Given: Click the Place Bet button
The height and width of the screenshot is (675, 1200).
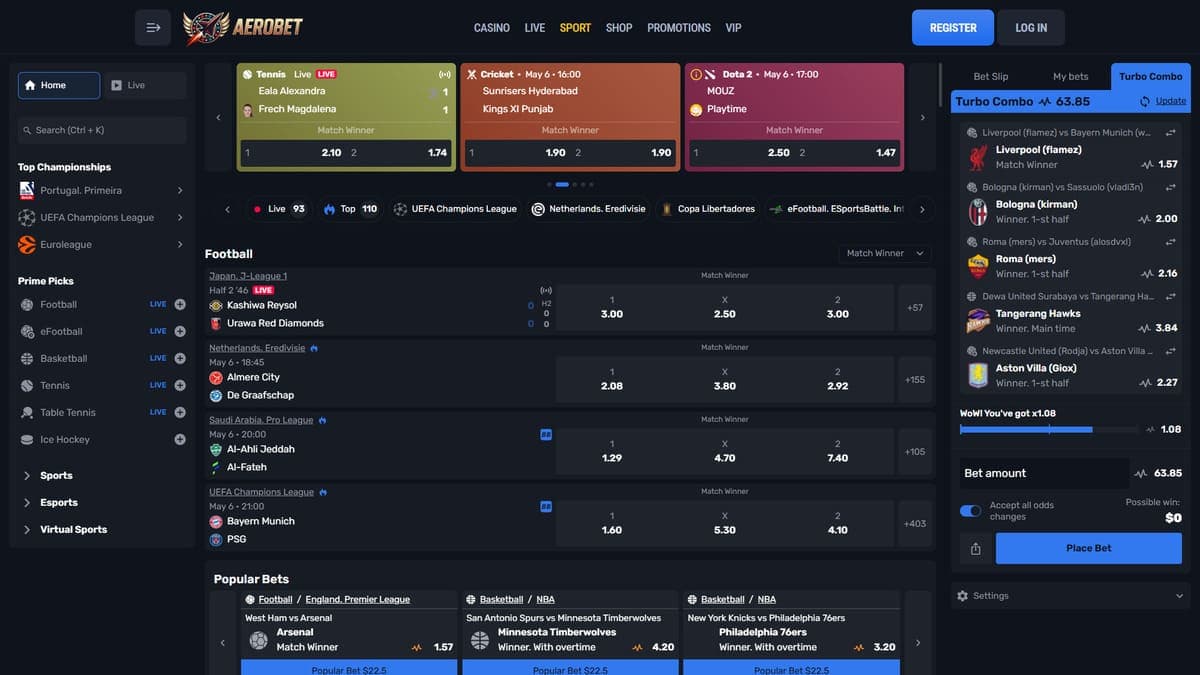Looking at the screenshot, I should click(x=1089, y=548).
